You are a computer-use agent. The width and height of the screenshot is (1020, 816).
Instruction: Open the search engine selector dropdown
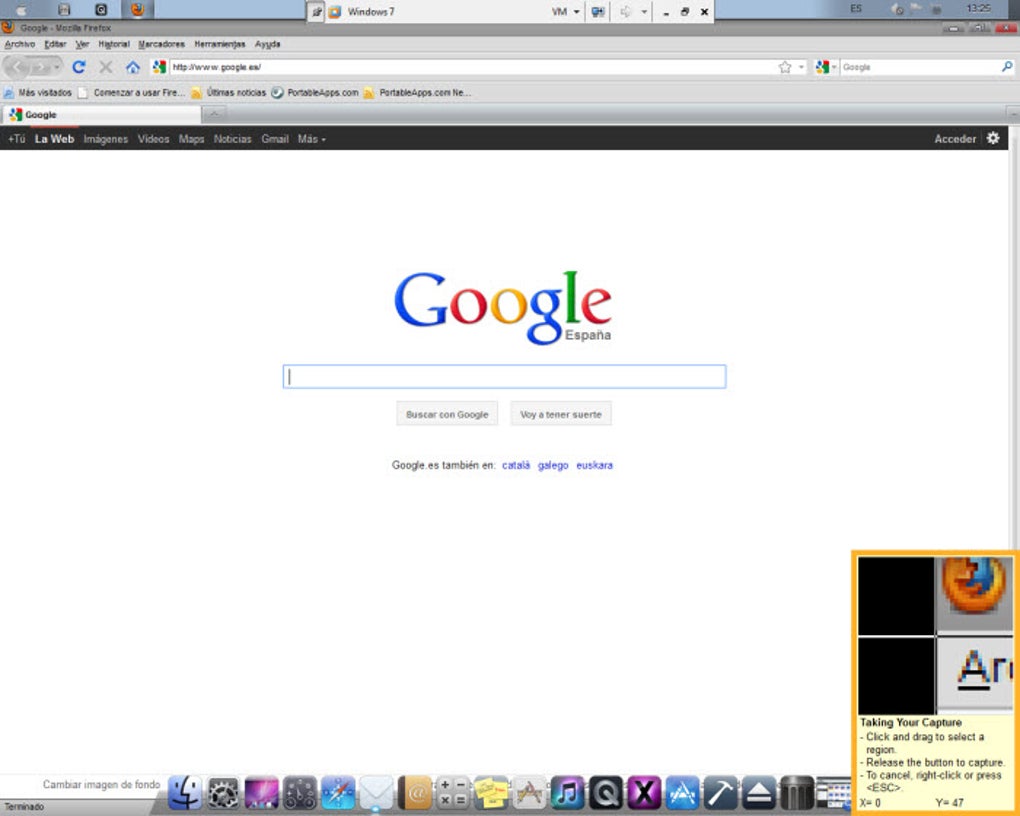point(825,67)
